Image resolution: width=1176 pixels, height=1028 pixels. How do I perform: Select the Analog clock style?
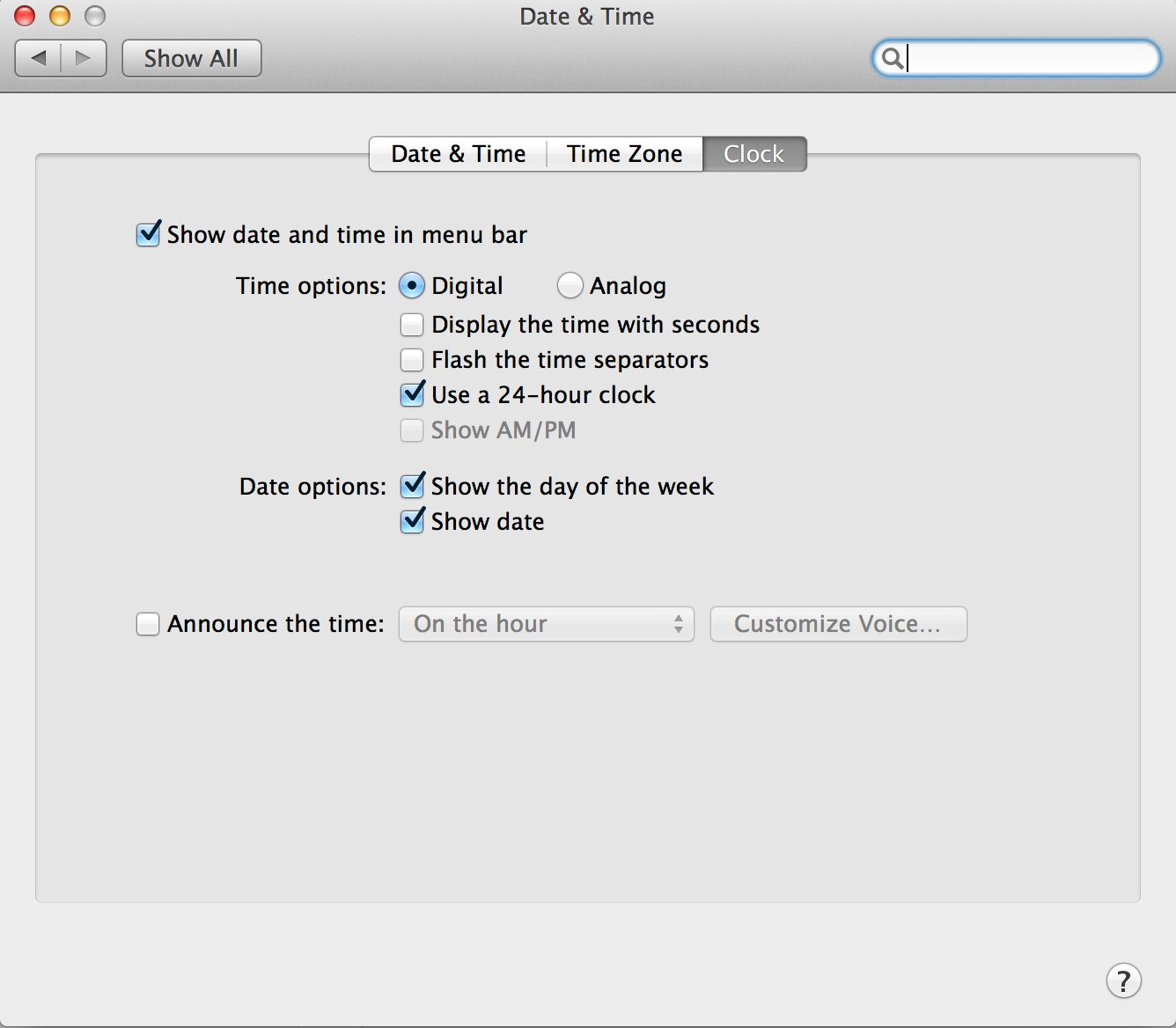[x=570, y=285]
